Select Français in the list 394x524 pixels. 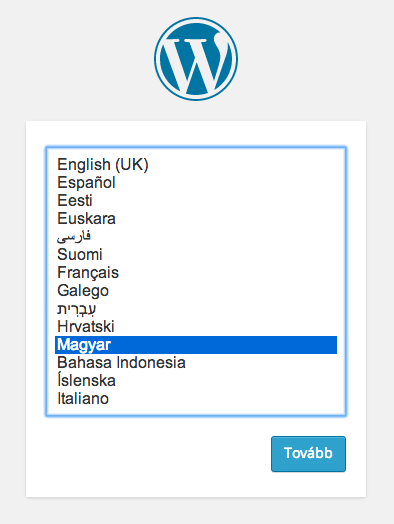(88, 273)
